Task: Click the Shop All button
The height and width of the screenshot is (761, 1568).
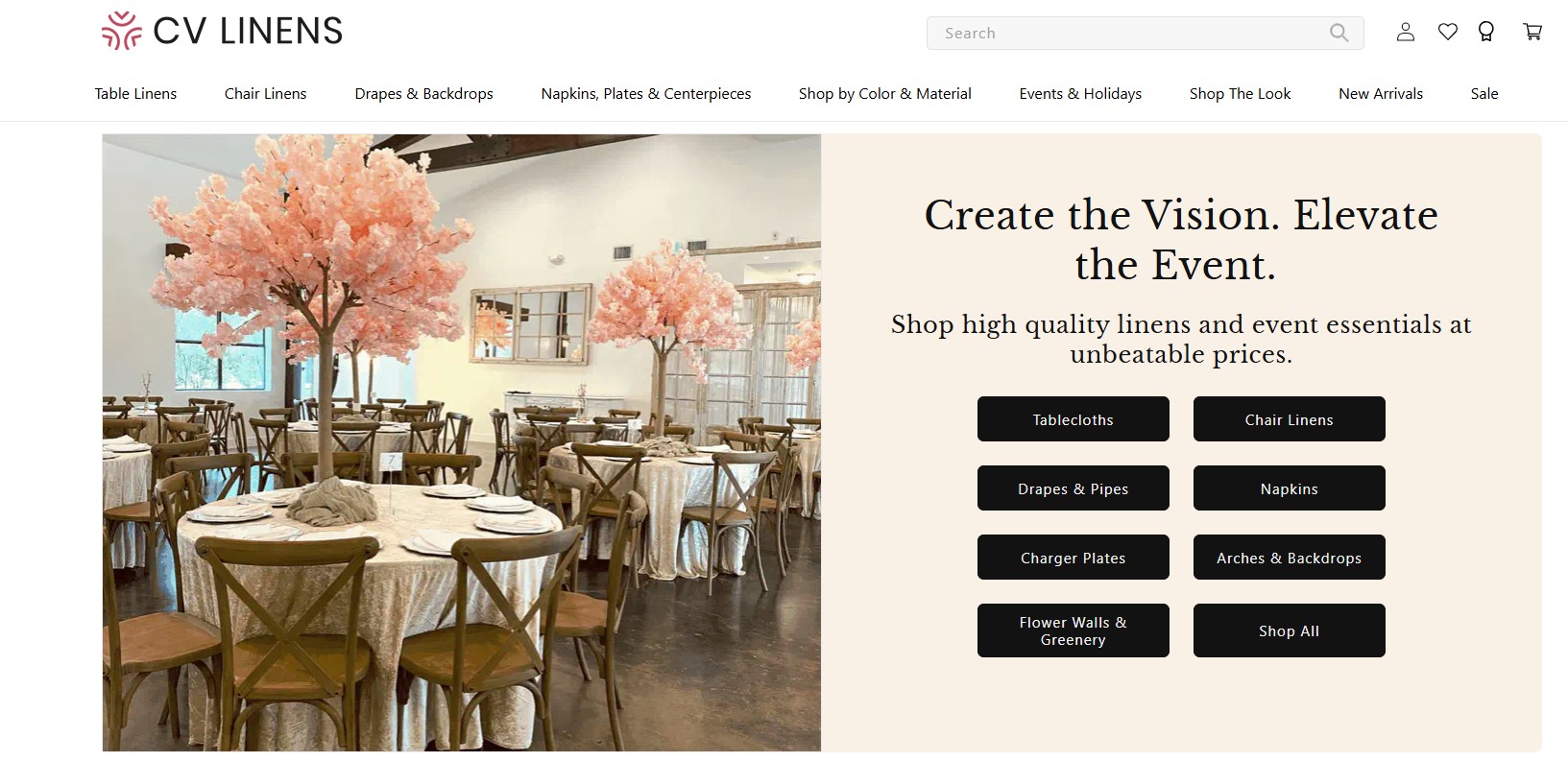Action: [x=1290, y=630]
